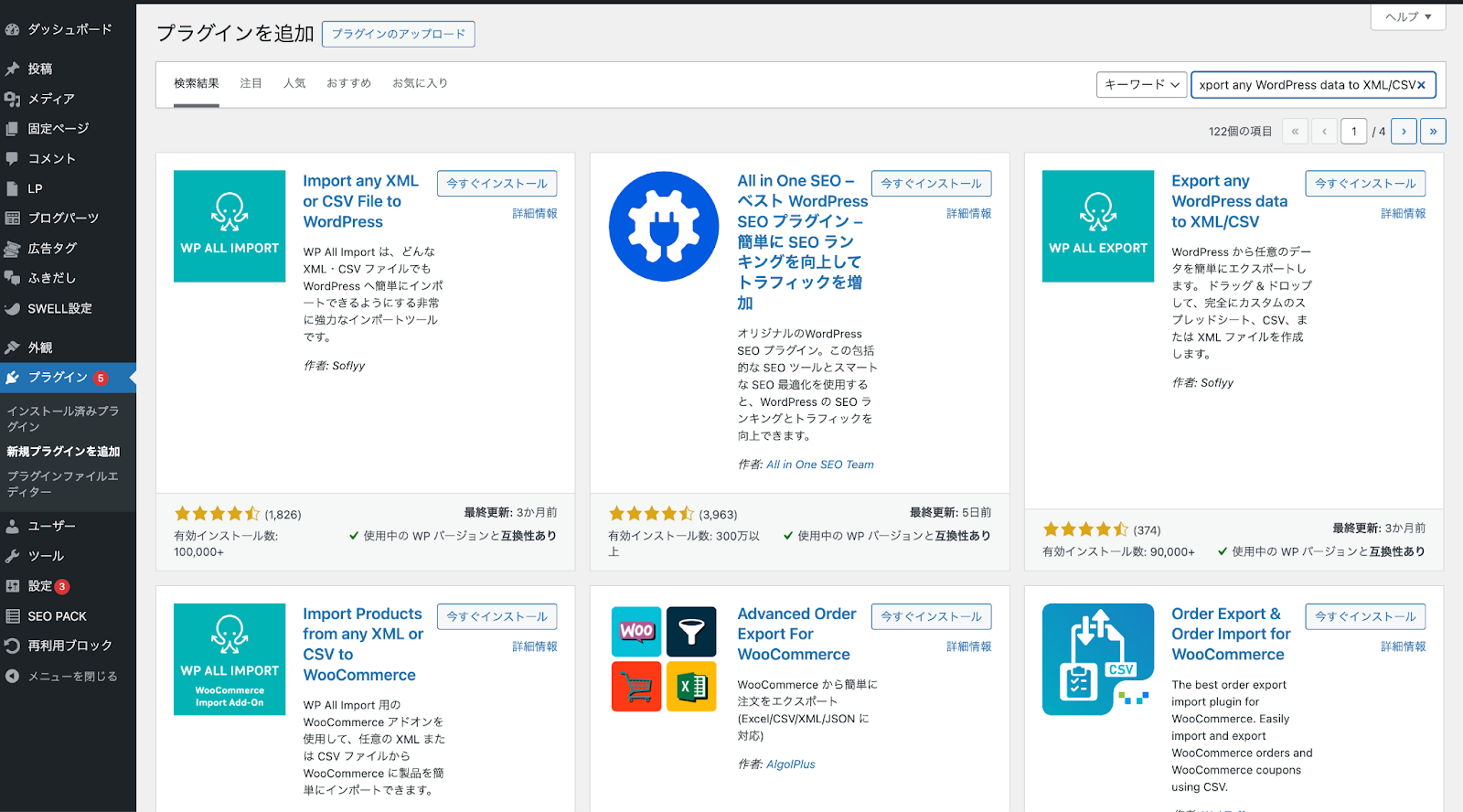Screen dimensions: 1463x812
Task: Click the ツール wrench icon
Action: pos(12,556)
